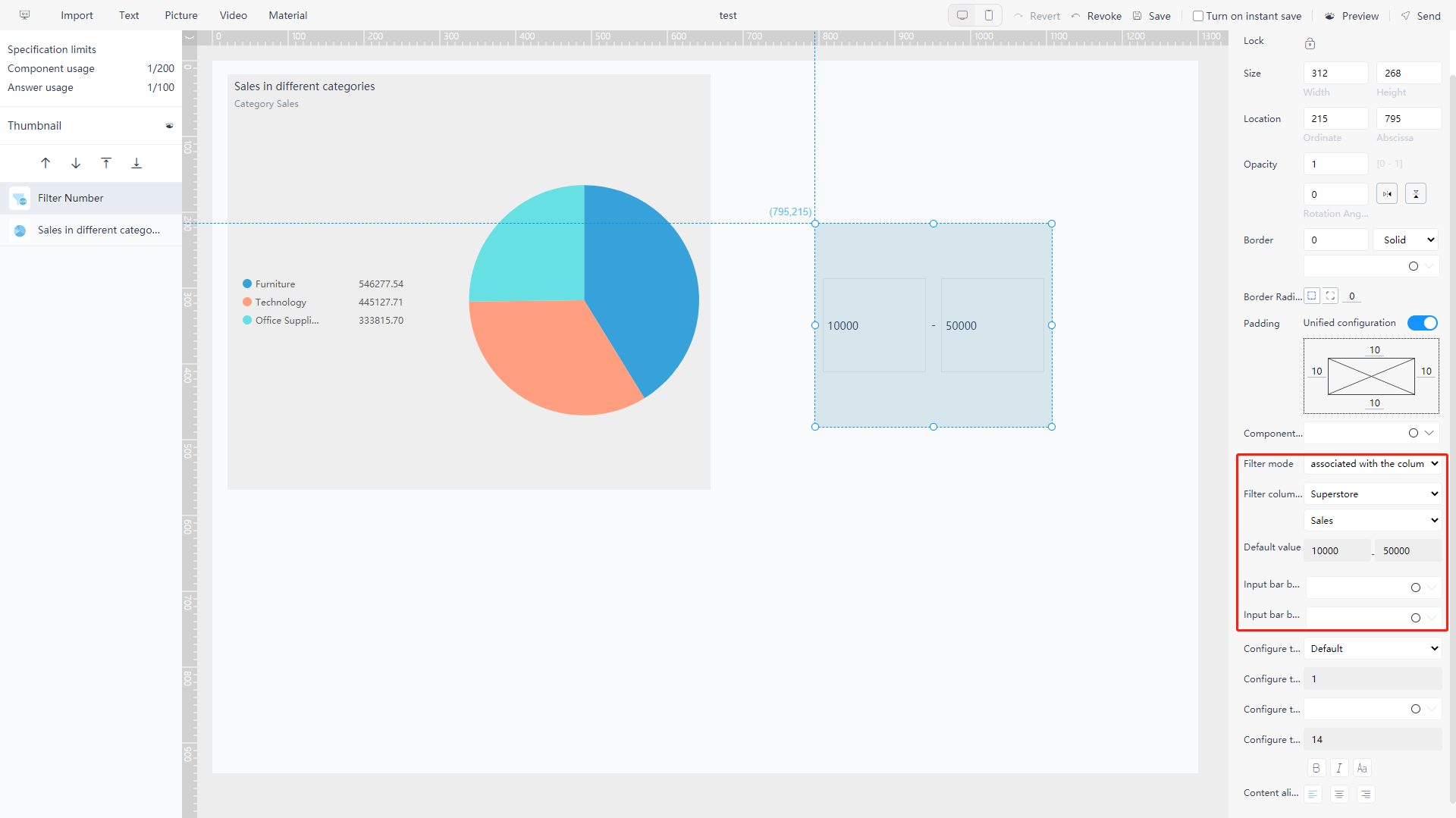Viewport: 1456px width, 818px height.
Task: Align content to the right
Action: click(x=1366, y=794)
